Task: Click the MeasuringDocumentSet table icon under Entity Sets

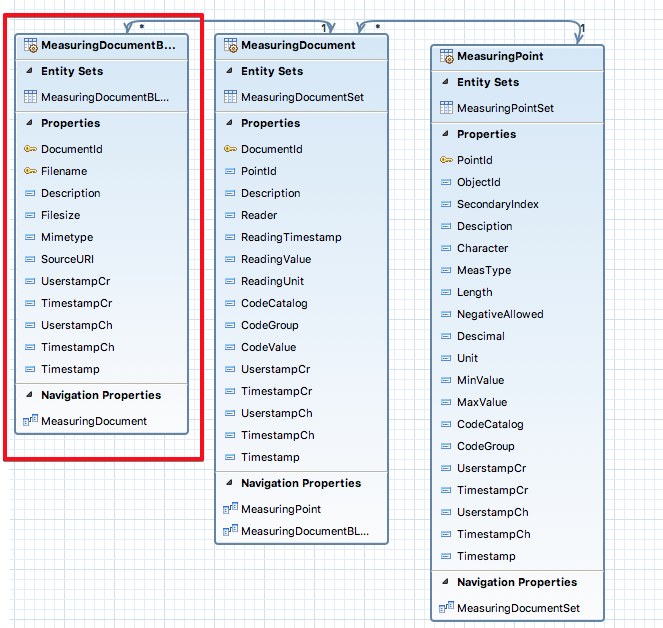Action: [230, 97]
